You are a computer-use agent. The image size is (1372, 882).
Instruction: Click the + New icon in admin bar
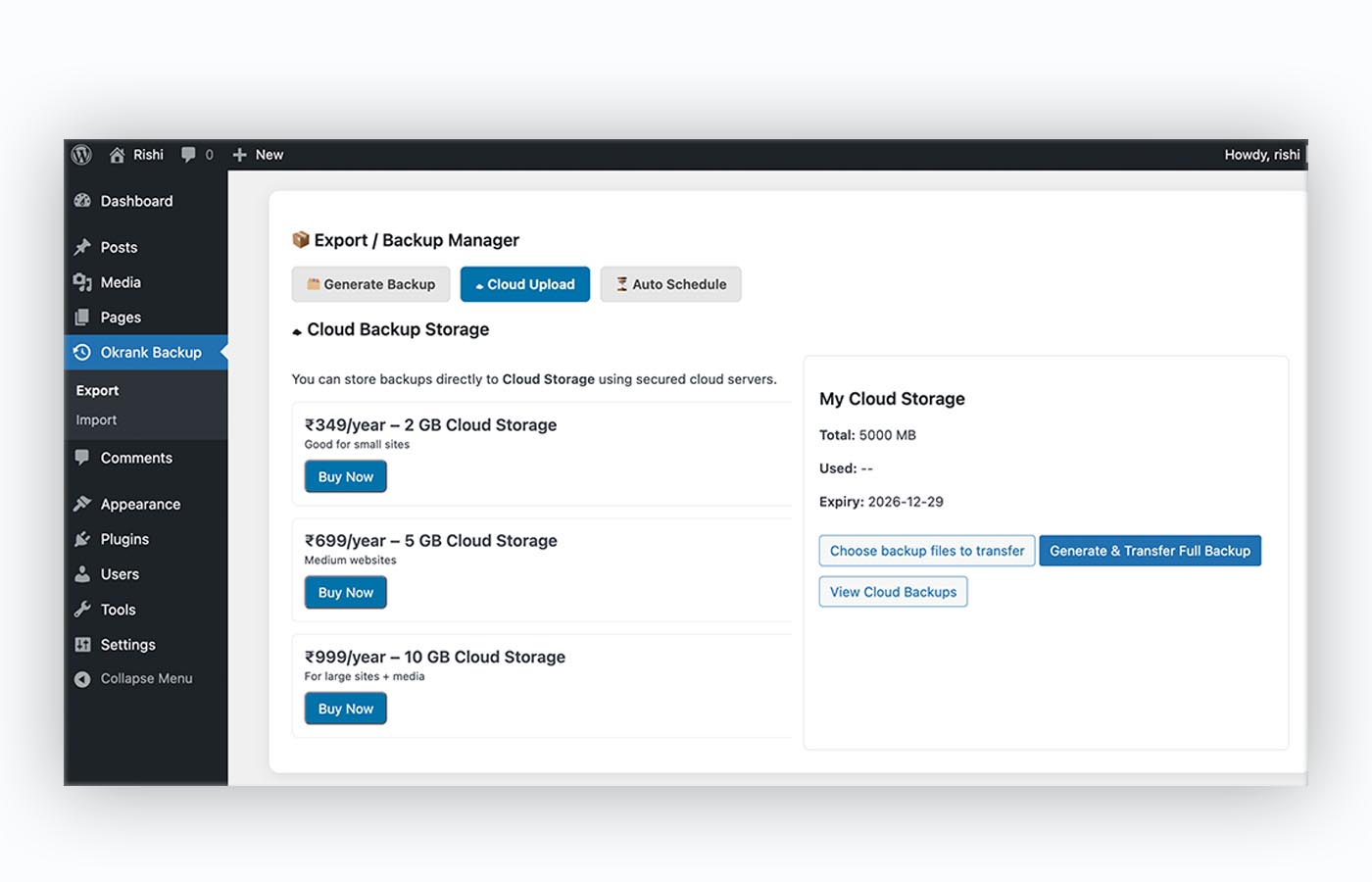(x=238, y=154)
